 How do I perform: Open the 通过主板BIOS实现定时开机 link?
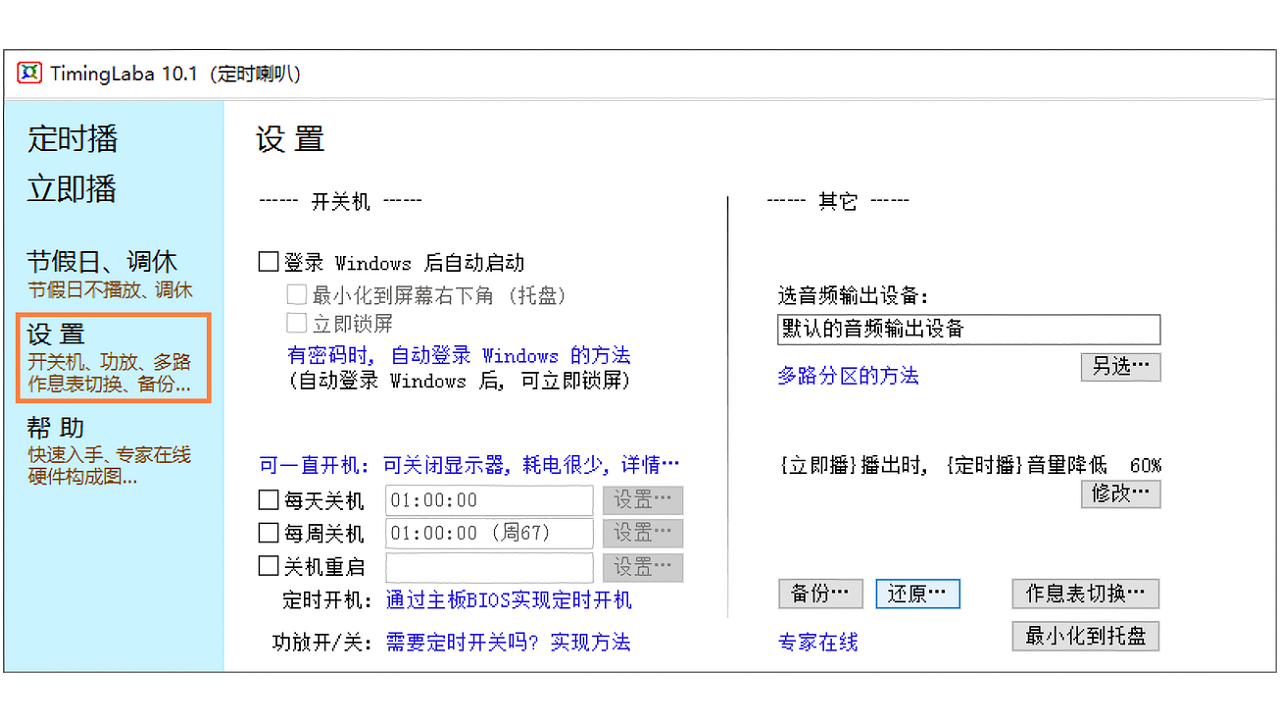(508, 600)
